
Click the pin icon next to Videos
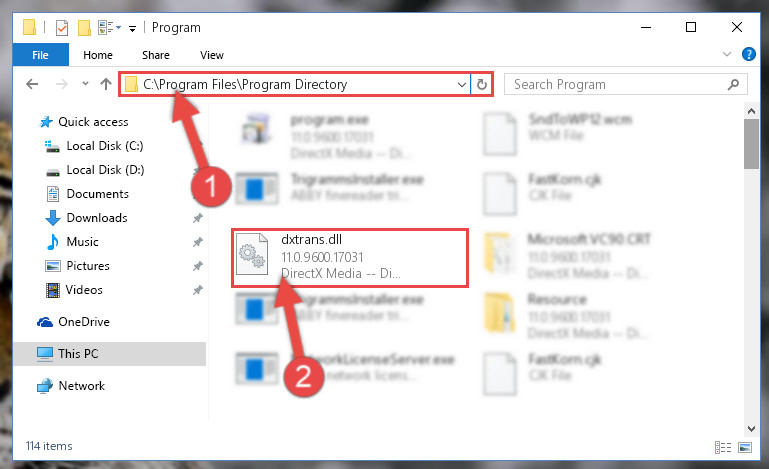[x=197, y=290]
